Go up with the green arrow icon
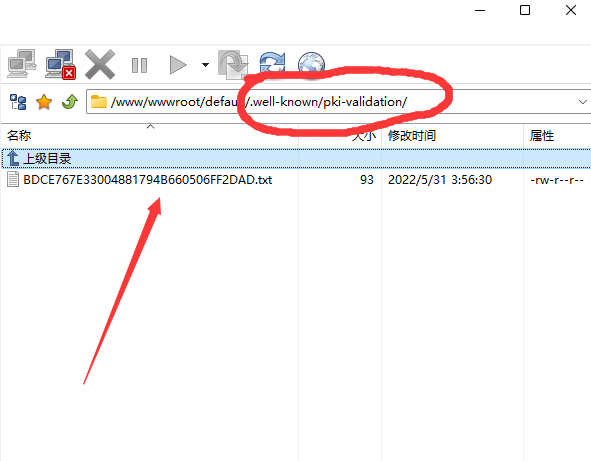591x461 pixels. click(70, 101)
